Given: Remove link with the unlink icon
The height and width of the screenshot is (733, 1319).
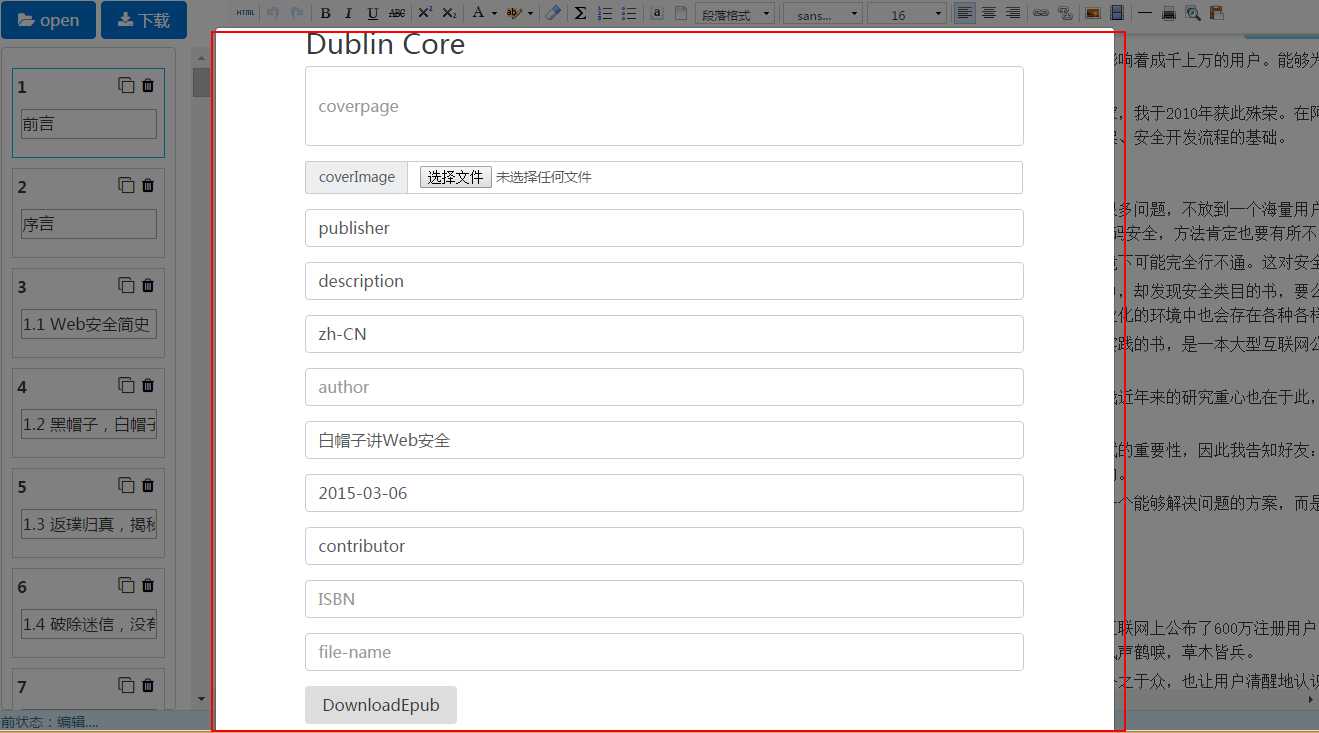Looking at the screenshot, I should [x=1065, y=13].
